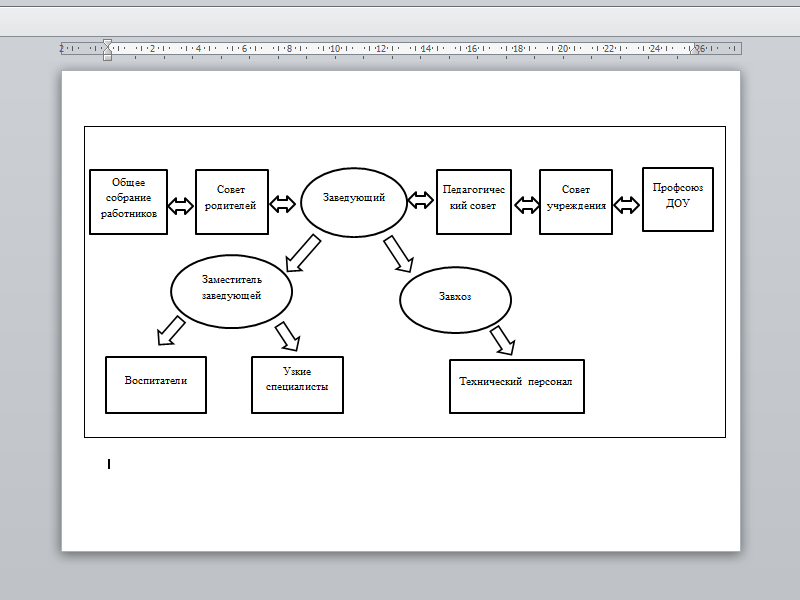Select the double arrow between 'Совет родителей' and 'Заведующий'

pos(283,204)
